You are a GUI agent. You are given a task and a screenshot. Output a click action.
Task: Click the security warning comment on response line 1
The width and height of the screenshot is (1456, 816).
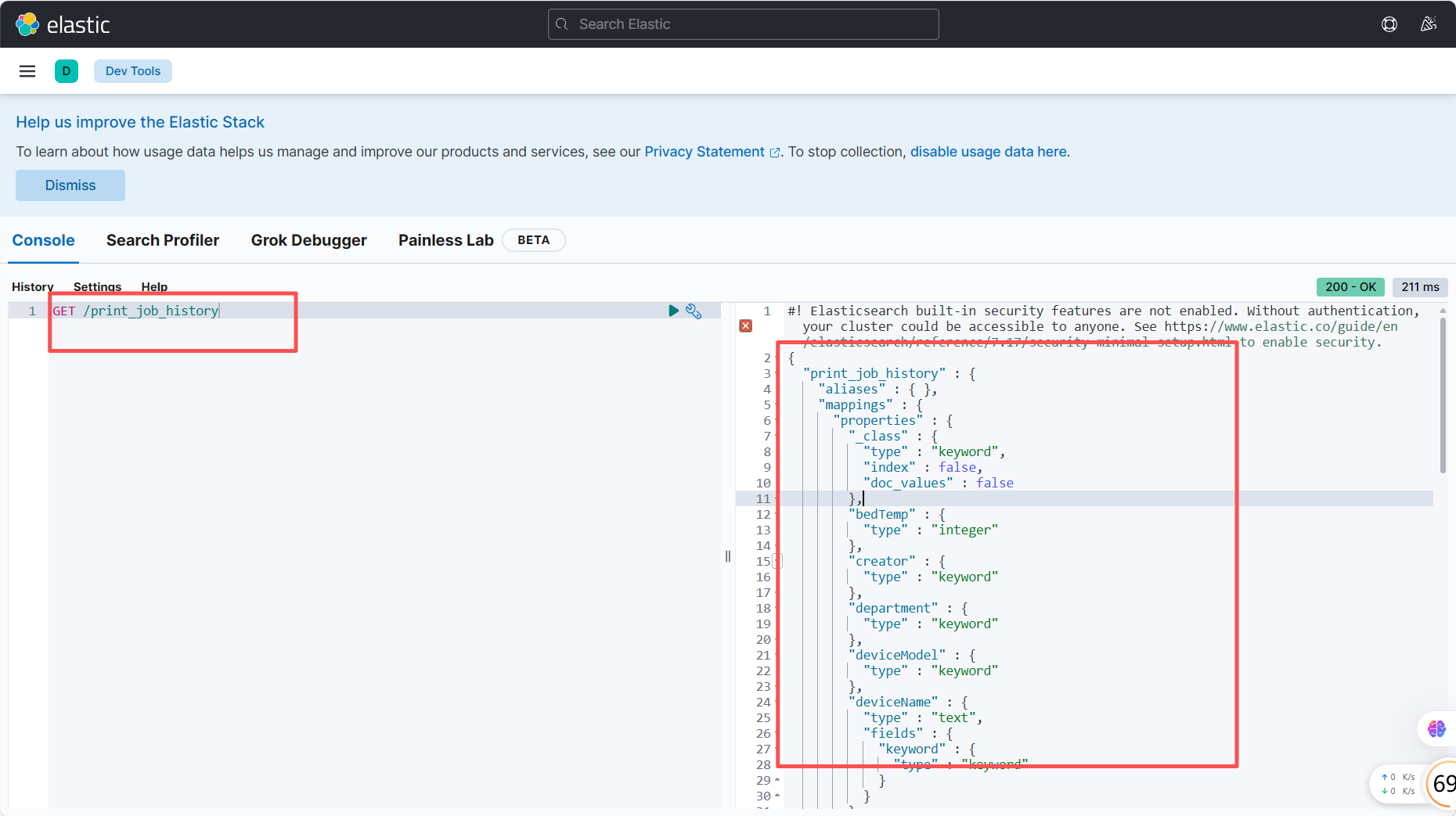click(1103, 326)
